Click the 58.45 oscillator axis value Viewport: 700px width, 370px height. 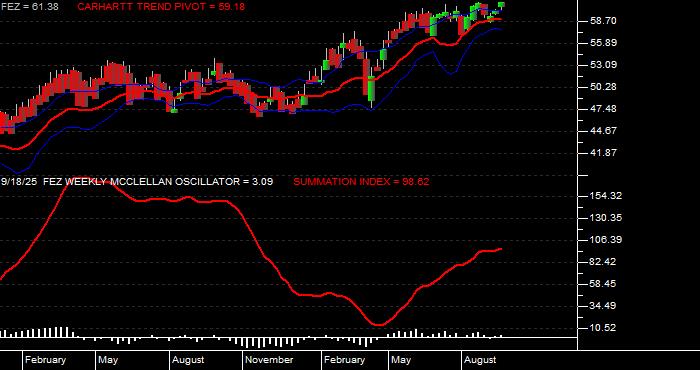click(x=604, y=284)
